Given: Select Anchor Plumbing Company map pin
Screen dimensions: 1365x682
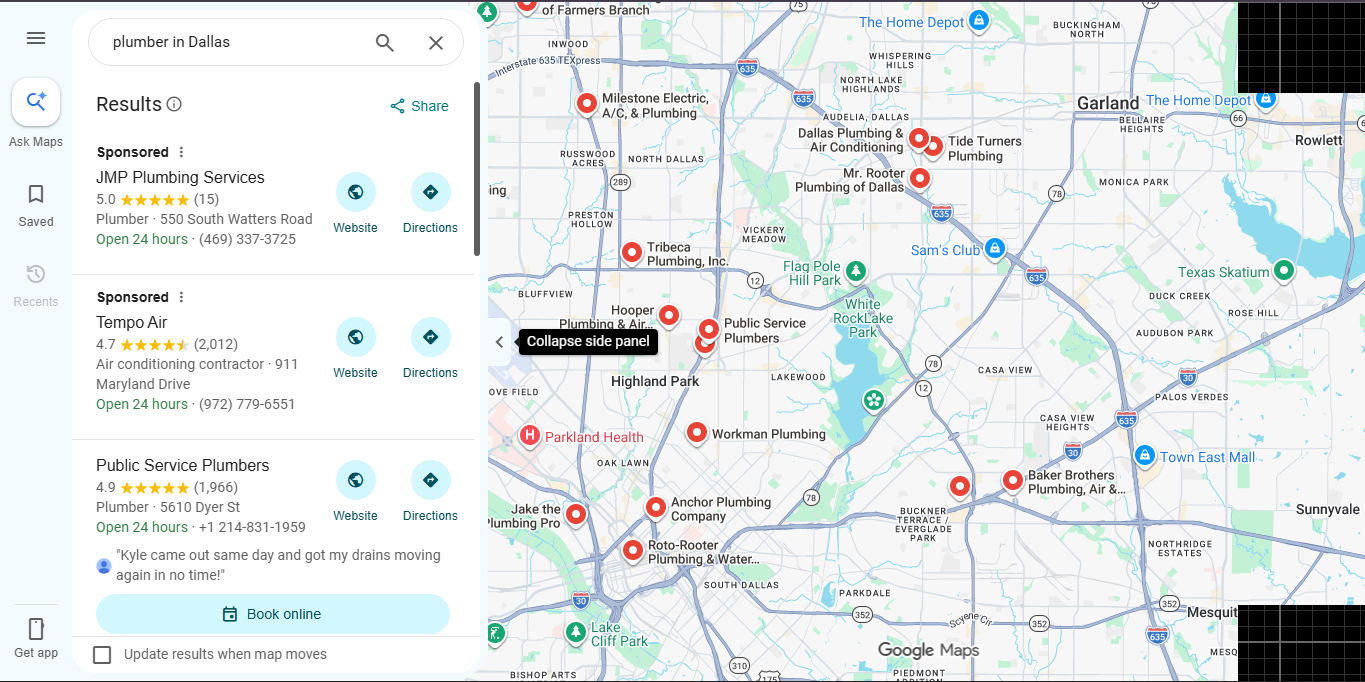Looking at the screenshot, I should [655, 507].
